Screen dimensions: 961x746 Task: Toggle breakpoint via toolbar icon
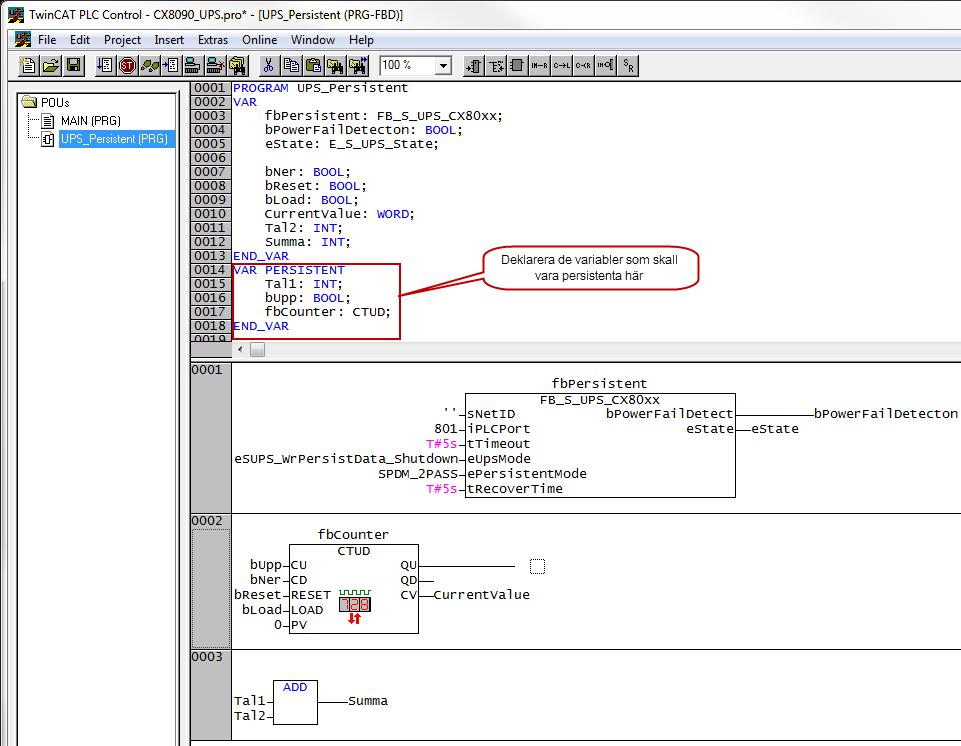click(172, 65)
